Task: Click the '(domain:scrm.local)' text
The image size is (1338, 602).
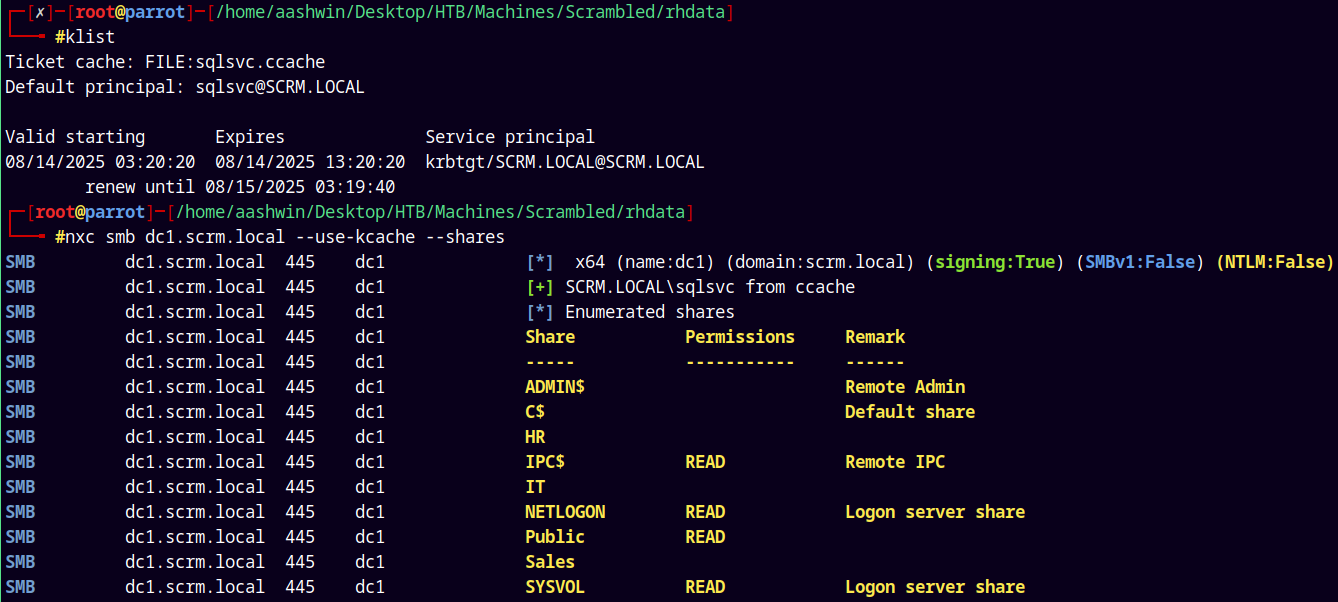Action: point(820,262)
